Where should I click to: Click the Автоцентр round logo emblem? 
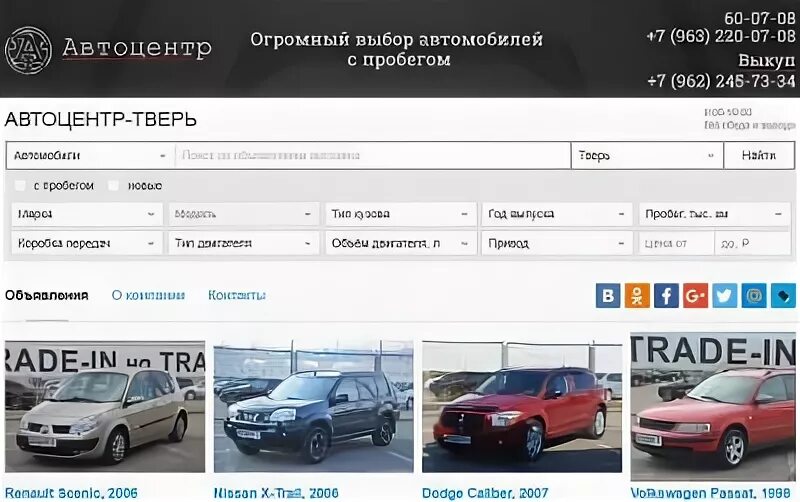29,50
